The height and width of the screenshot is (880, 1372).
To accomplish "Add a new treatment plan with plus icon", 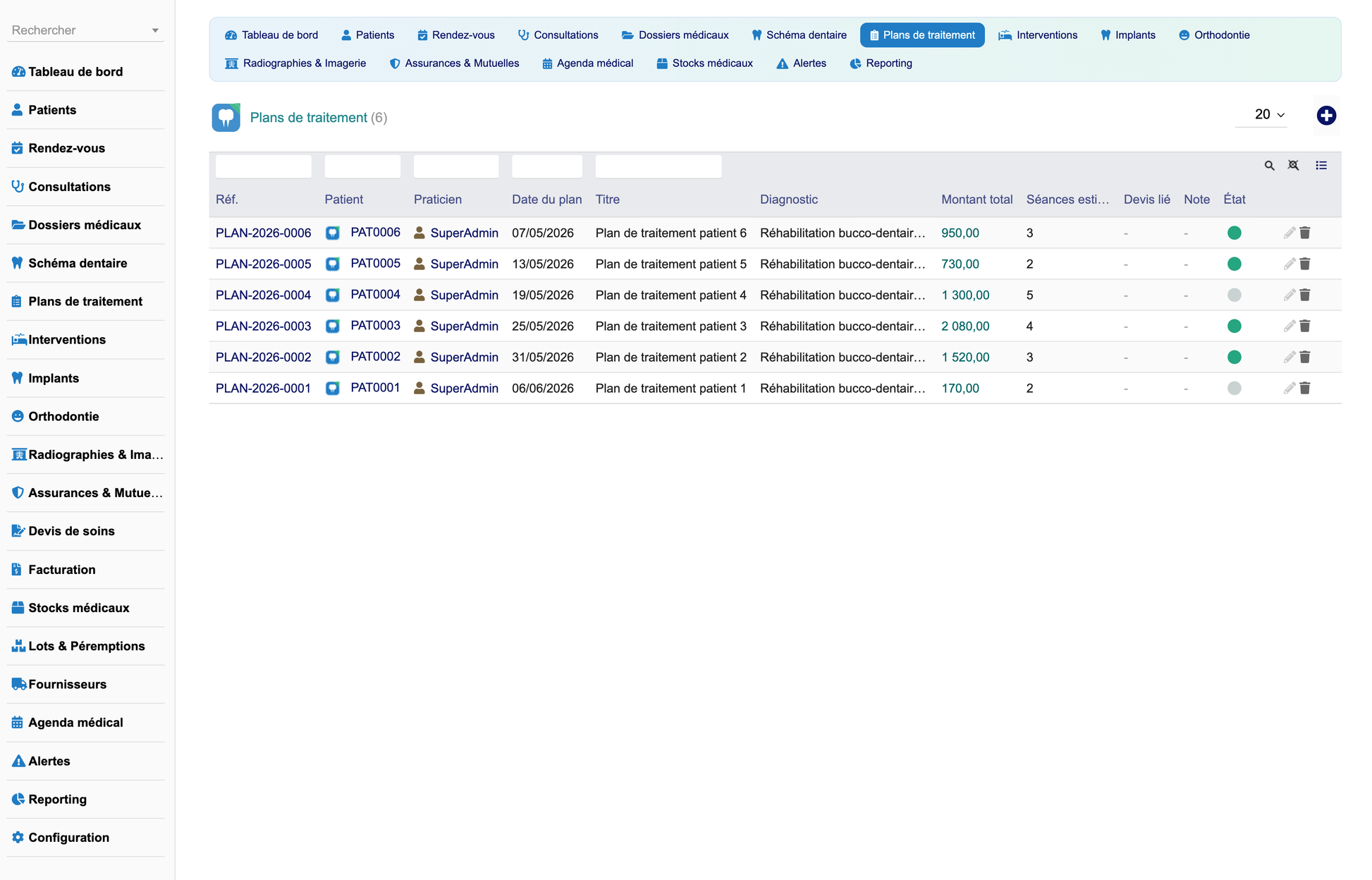I will click(x=1326, y=116).
